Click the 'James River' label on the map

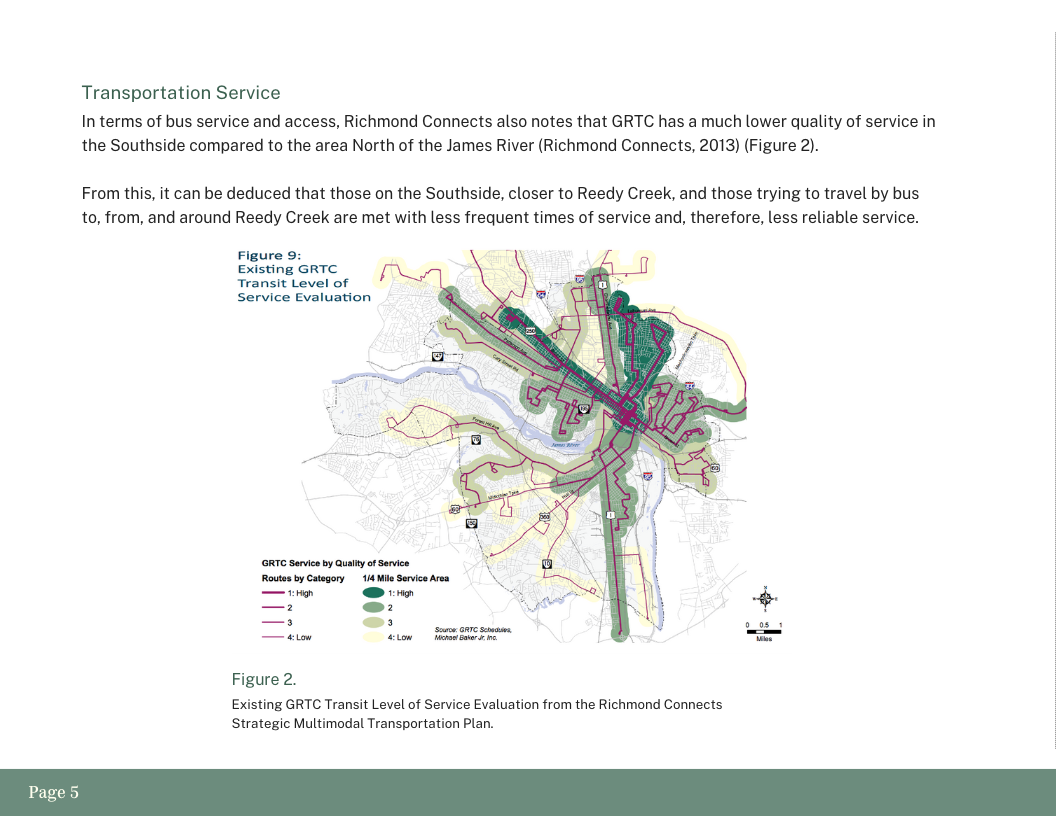pyautogui.click(x=565, y=445)
